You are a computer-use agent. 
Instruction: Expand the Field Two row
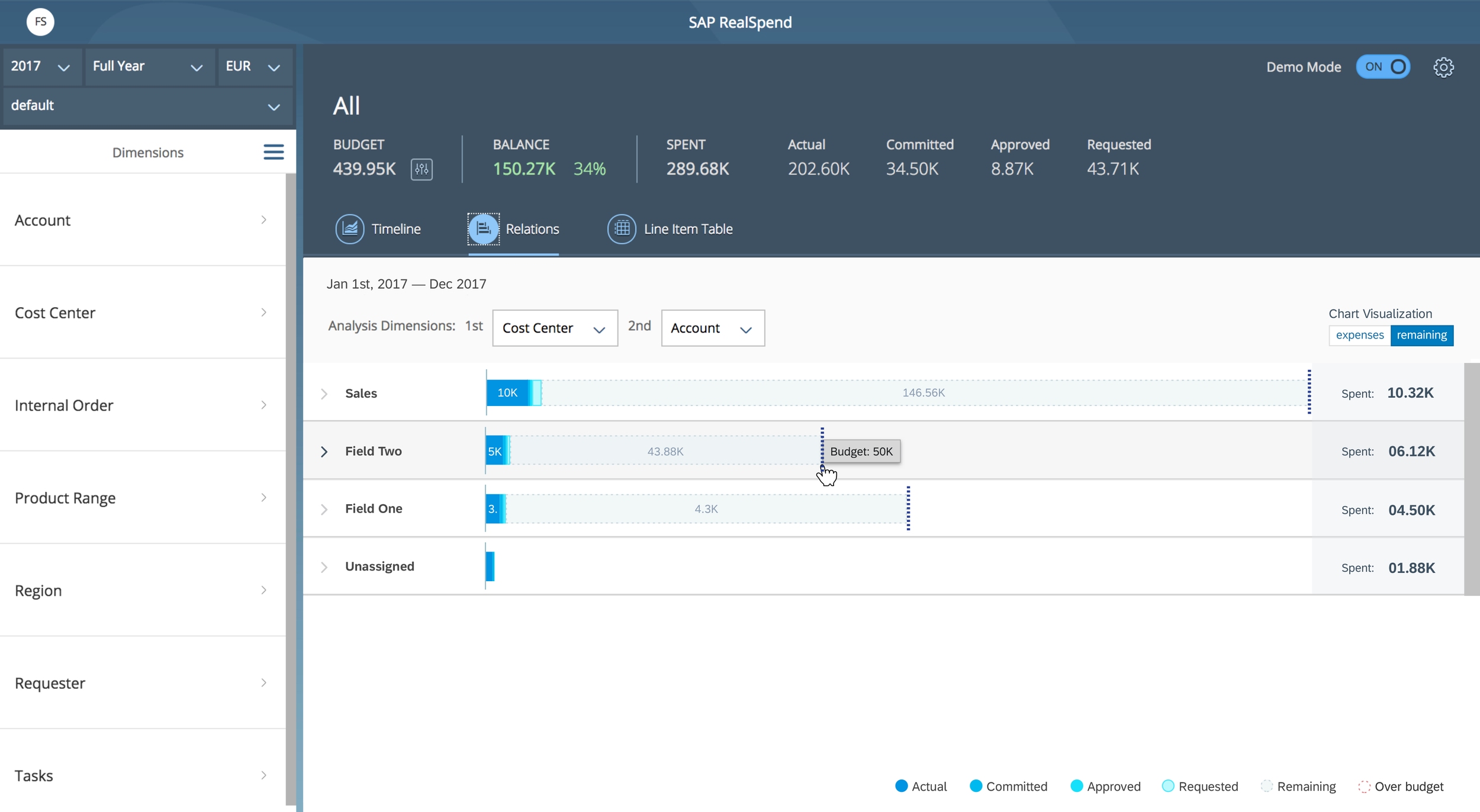pyautogui.click(x=324, y=452)
